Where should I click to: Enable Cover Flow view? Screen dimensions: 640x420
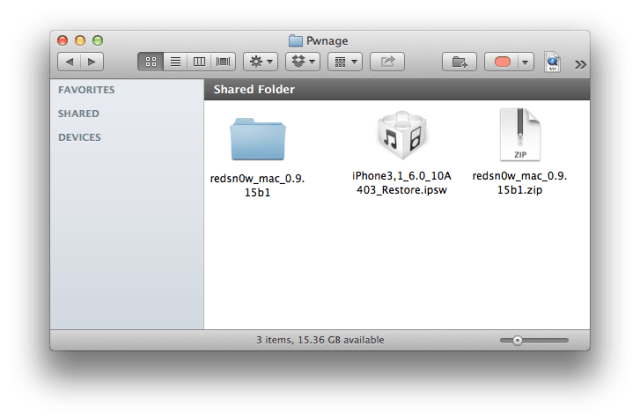pyautogui.click(x=222, y=62)
